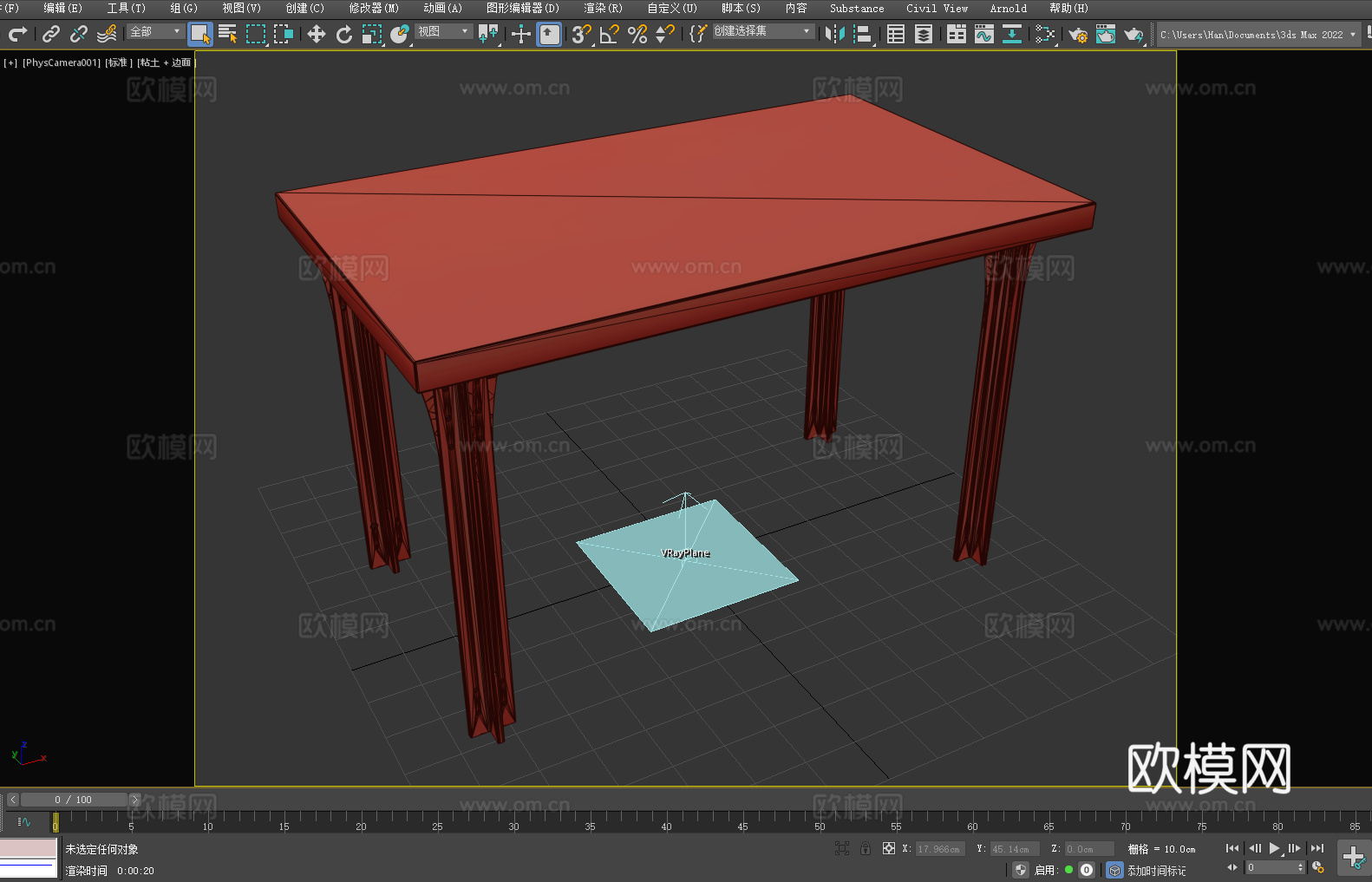Screen dimensions: 1372x882
Task: Select the Bind to Space Warp tool
Action: coord(107,34)
